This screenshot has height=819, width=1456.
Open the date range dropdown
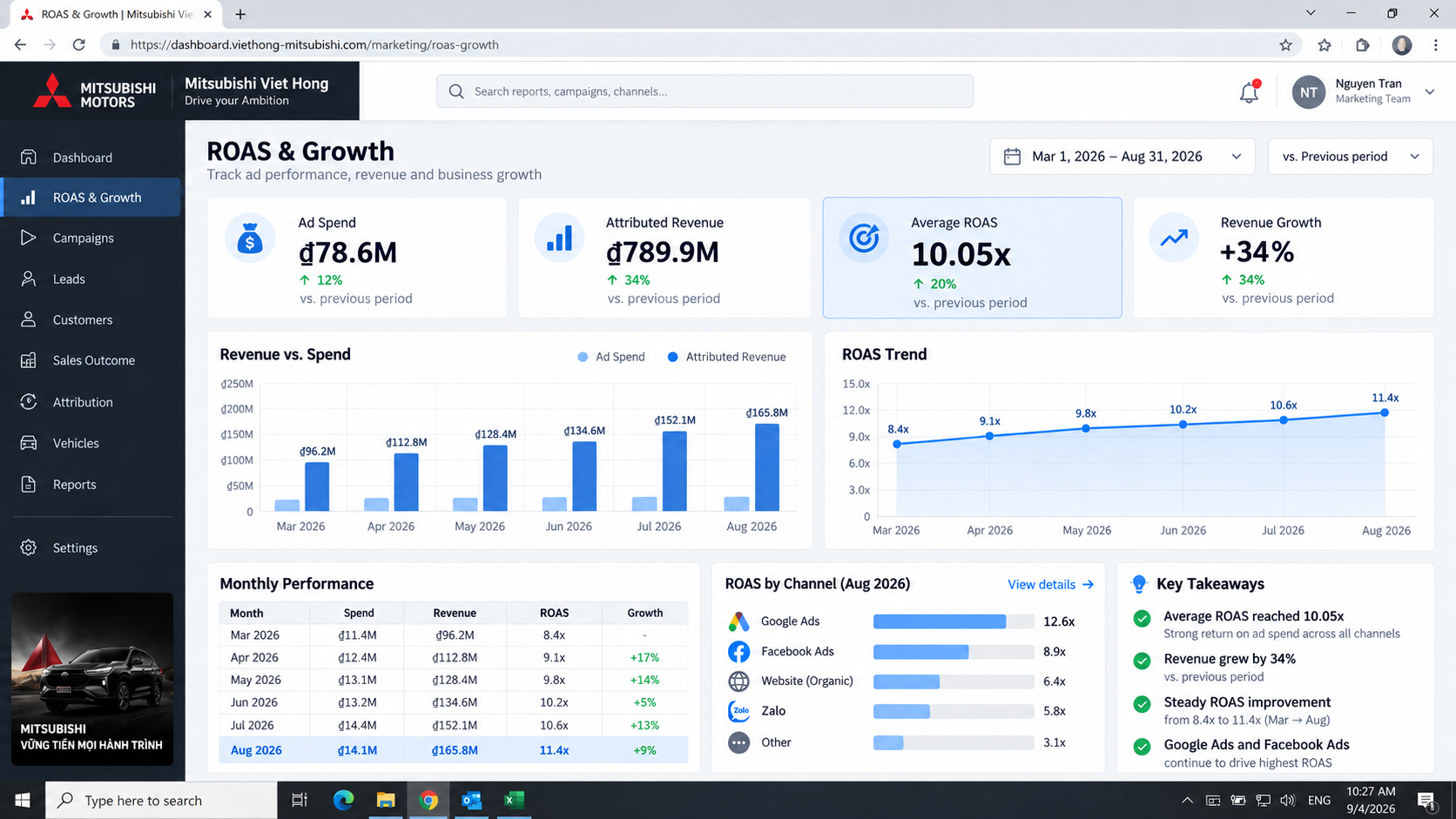click(1122, 157)
